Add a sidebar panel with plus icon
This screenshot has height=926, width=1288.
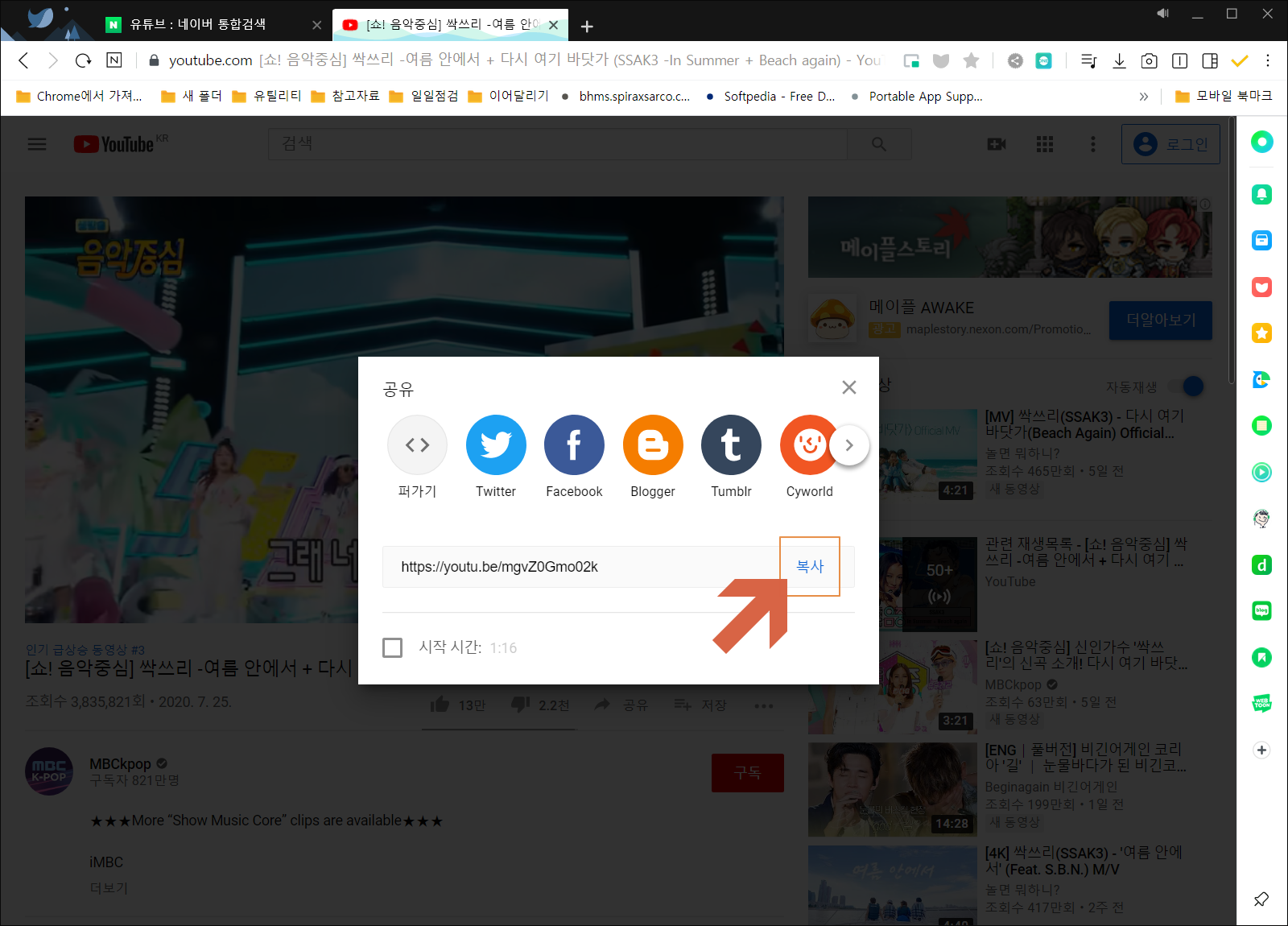point(1261,750)
